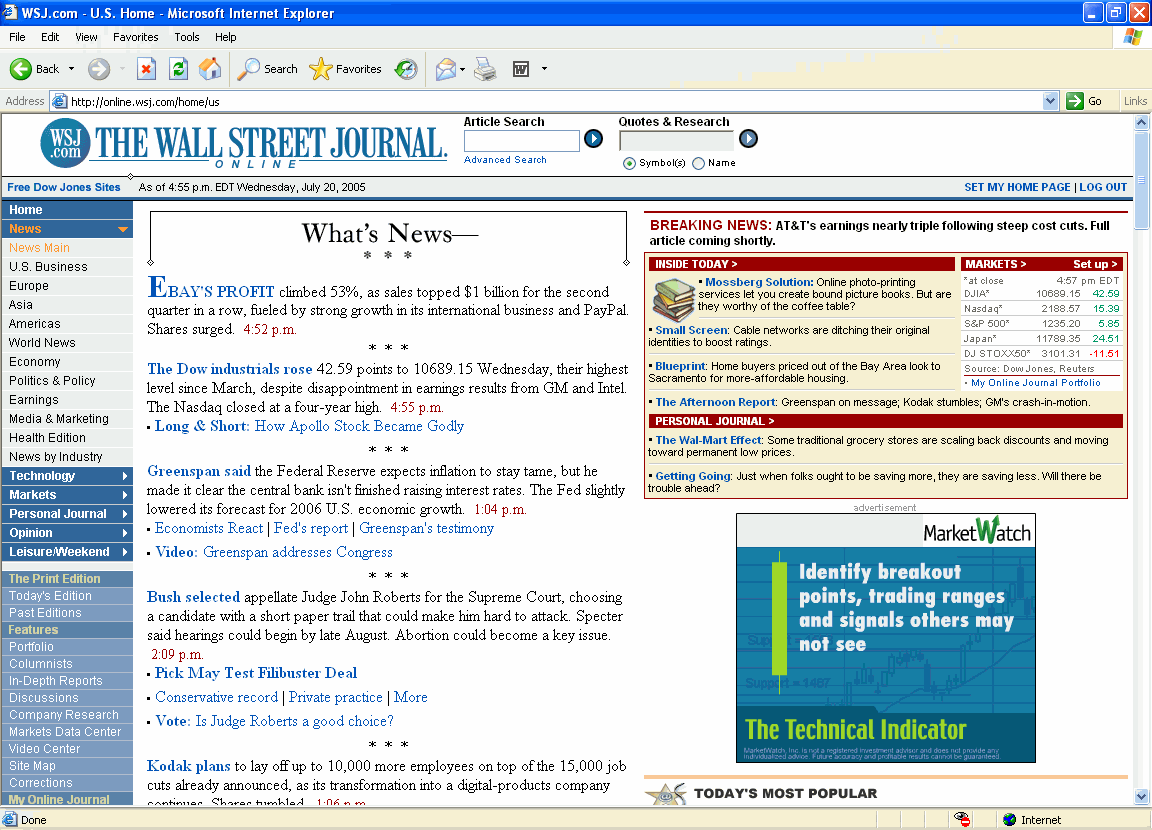Click the page's vertical scrollbar down arrow

click(x=1142, y=797)
